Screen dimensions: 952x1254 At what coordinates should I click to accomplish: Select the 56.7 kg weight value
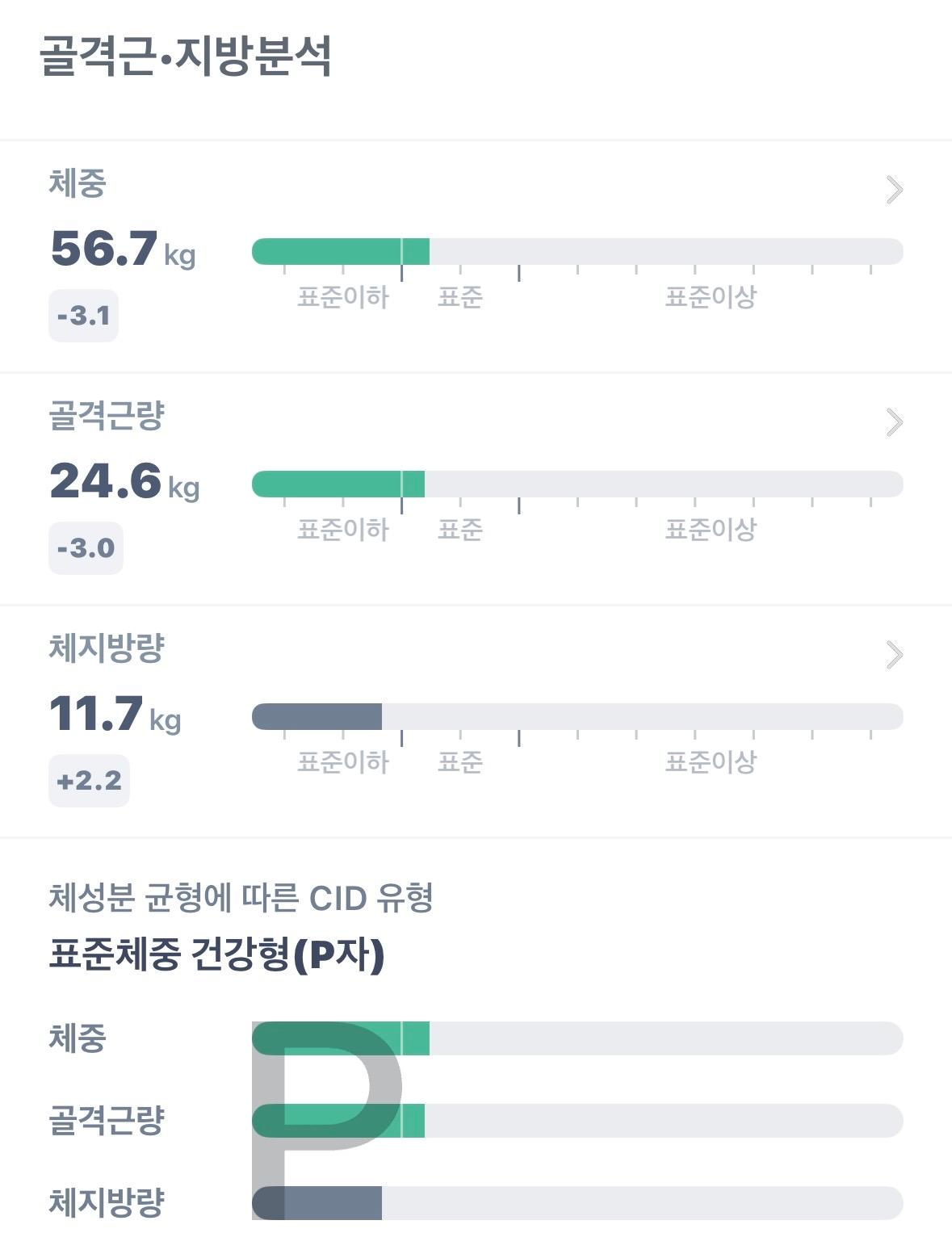click(x=123, y=248)
